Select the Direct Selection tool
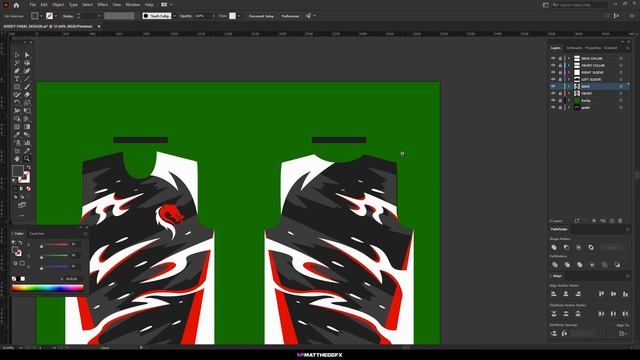This screenshot has height=360, width=640. coord(27,55)
